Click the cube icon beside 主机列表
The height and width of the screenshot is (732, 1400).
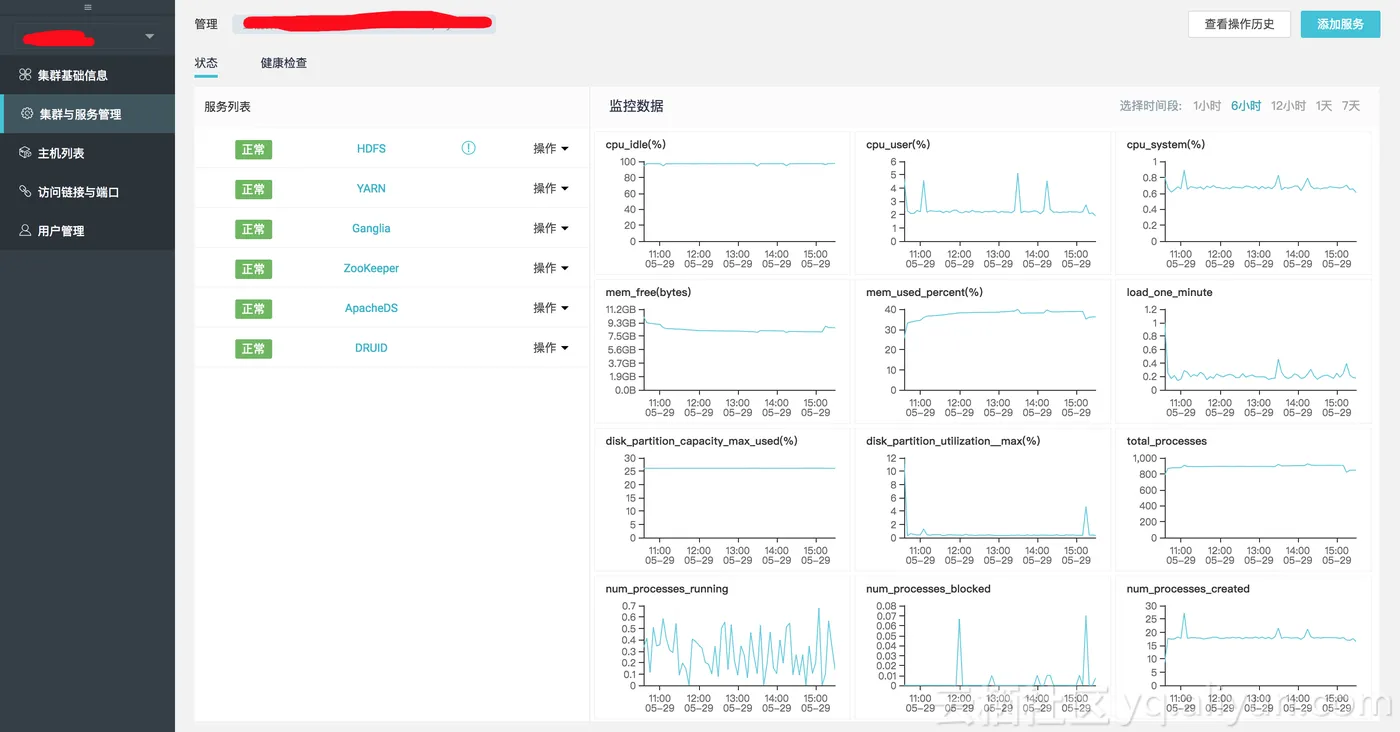pyautogui.click(x=26, y=153)
